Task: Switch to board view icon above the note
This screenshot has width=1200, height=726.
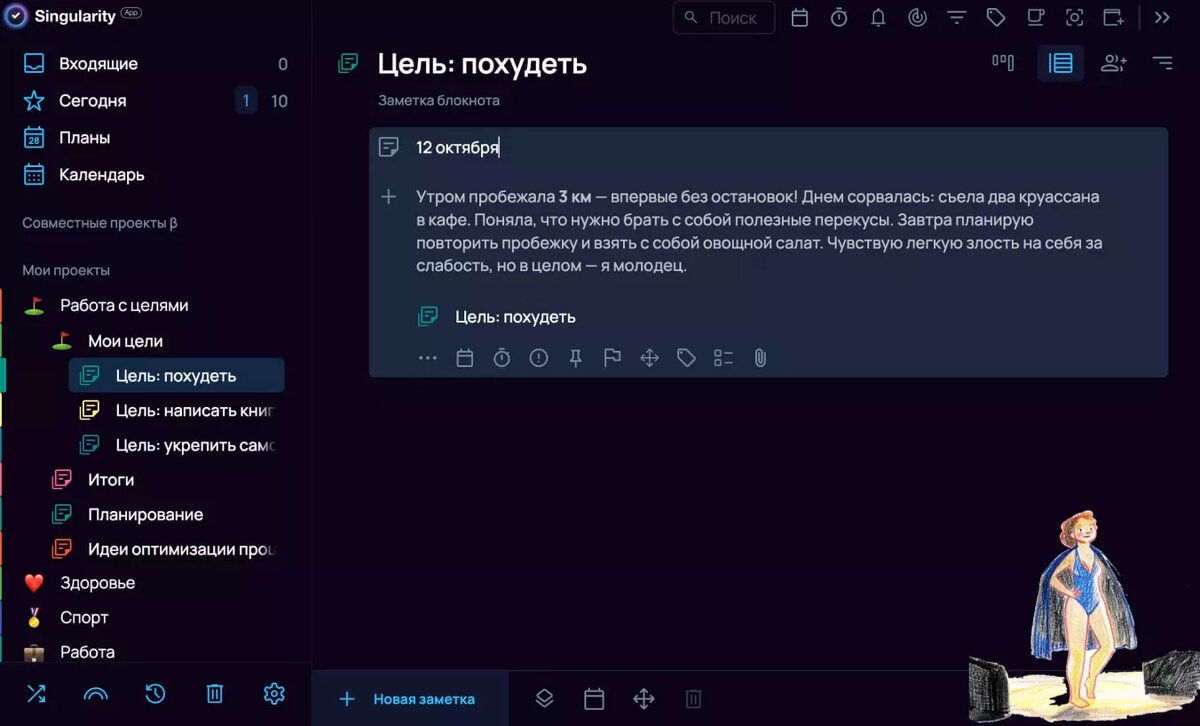Action: pyautogui.click(x=1002, y=63)
